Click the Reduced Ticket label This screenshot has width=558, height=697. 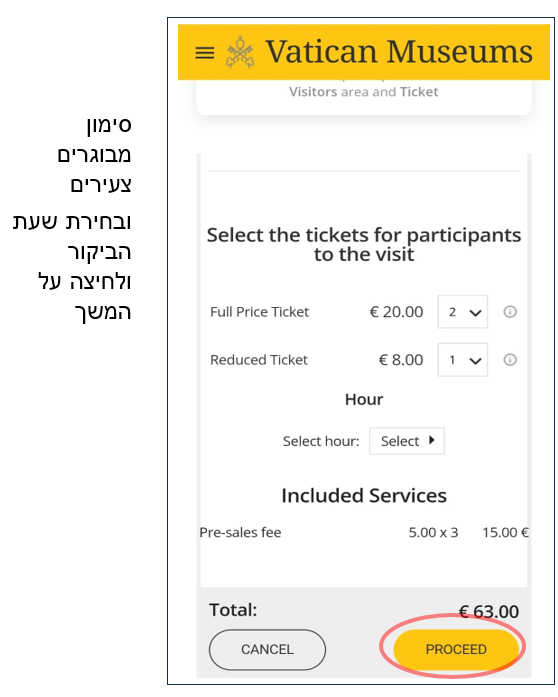click(x=259, y=360)
